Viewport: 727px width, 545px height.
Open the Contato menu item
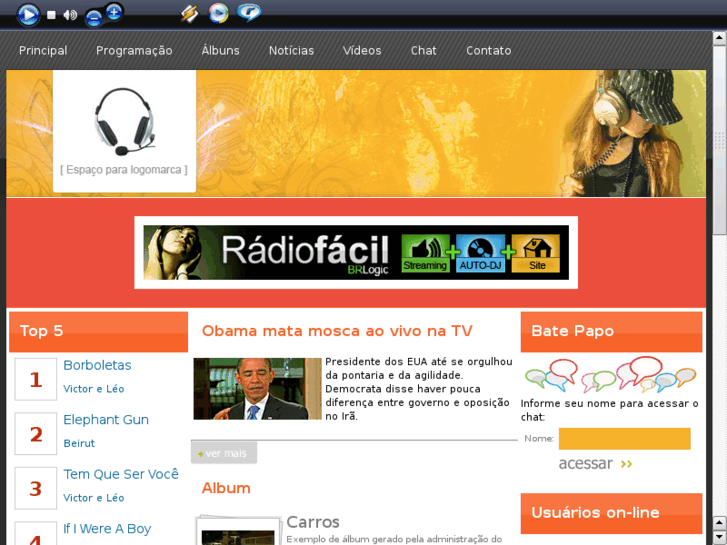(489, 51)
